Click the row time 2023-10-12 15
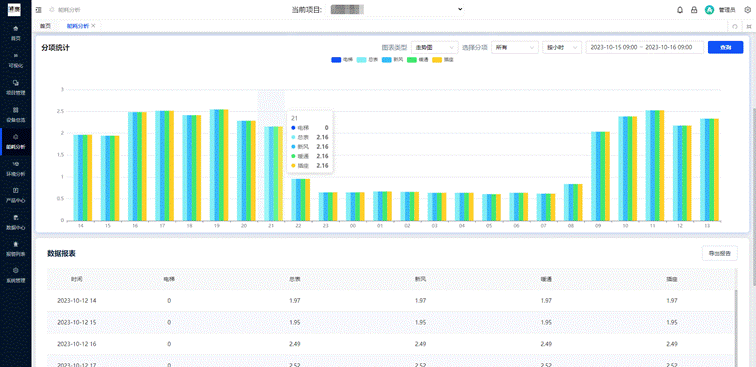The height and width of the screenshot is (367, 756). (x=77, y=322)
